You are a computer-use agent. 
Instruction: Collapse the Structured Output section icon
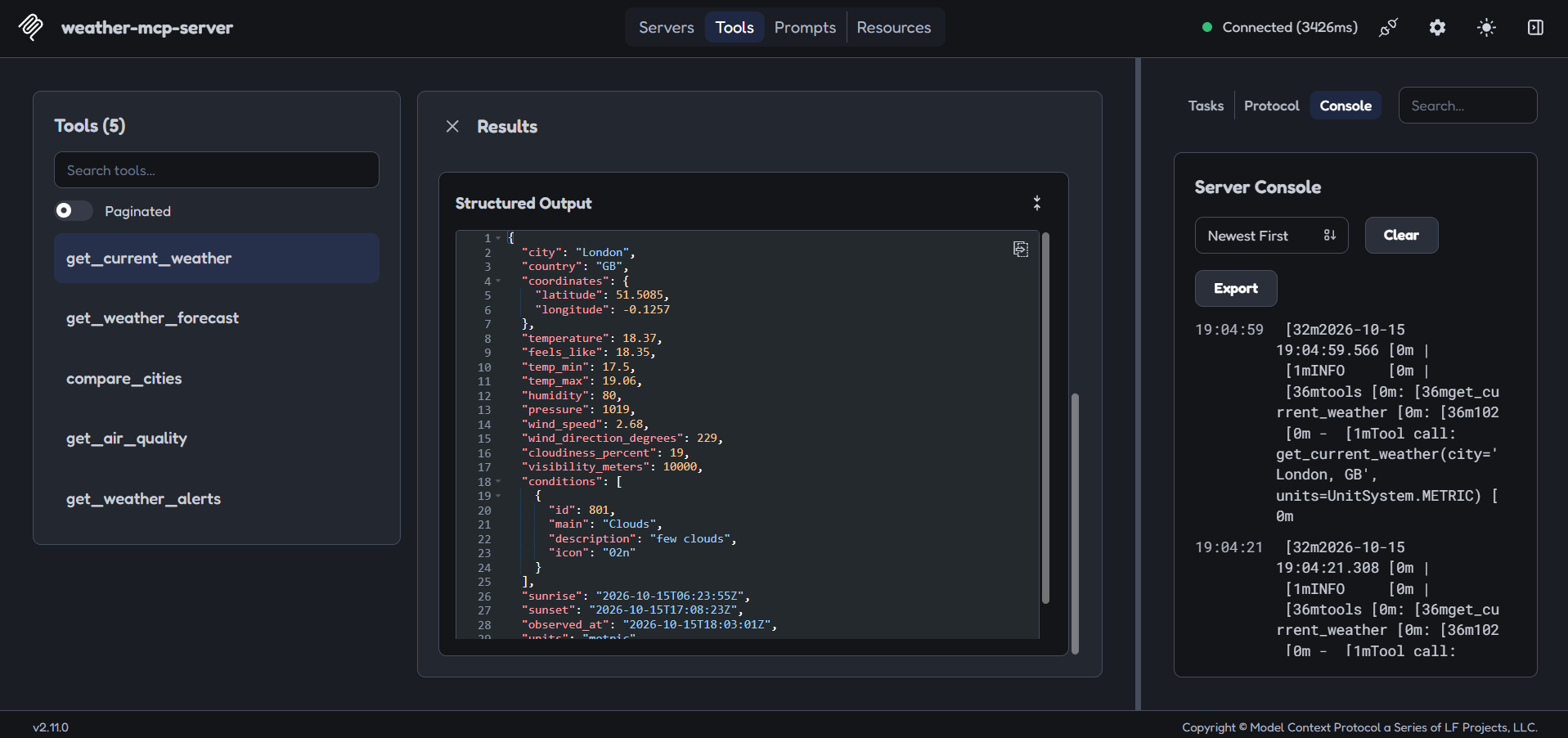click(x=1037, y=203)
